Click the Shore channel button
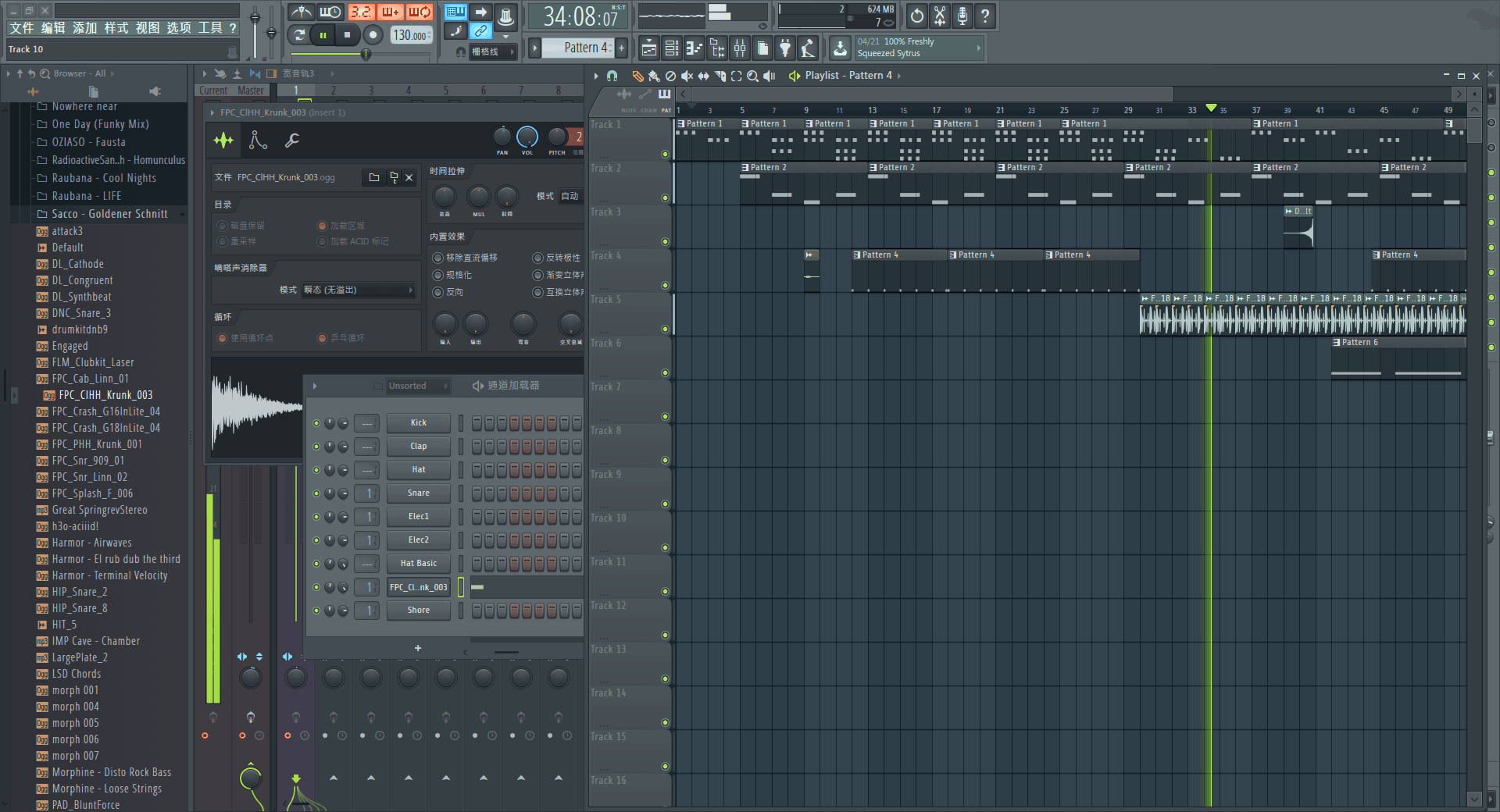The width and height of the screenshot is (1500, 812). [419, 611]
